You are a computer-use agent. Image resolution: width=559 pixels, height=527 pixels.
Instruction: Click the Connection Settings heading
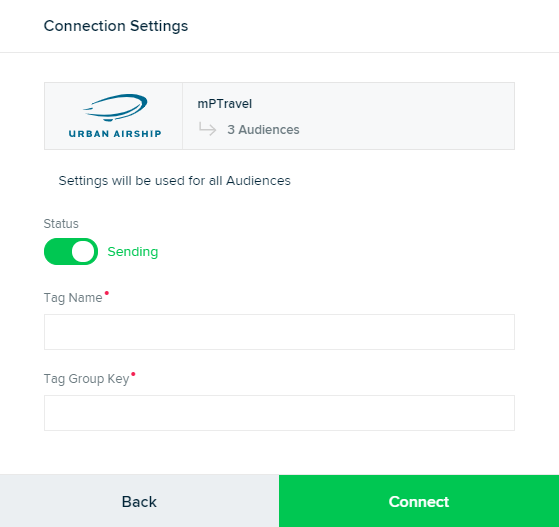116,26
